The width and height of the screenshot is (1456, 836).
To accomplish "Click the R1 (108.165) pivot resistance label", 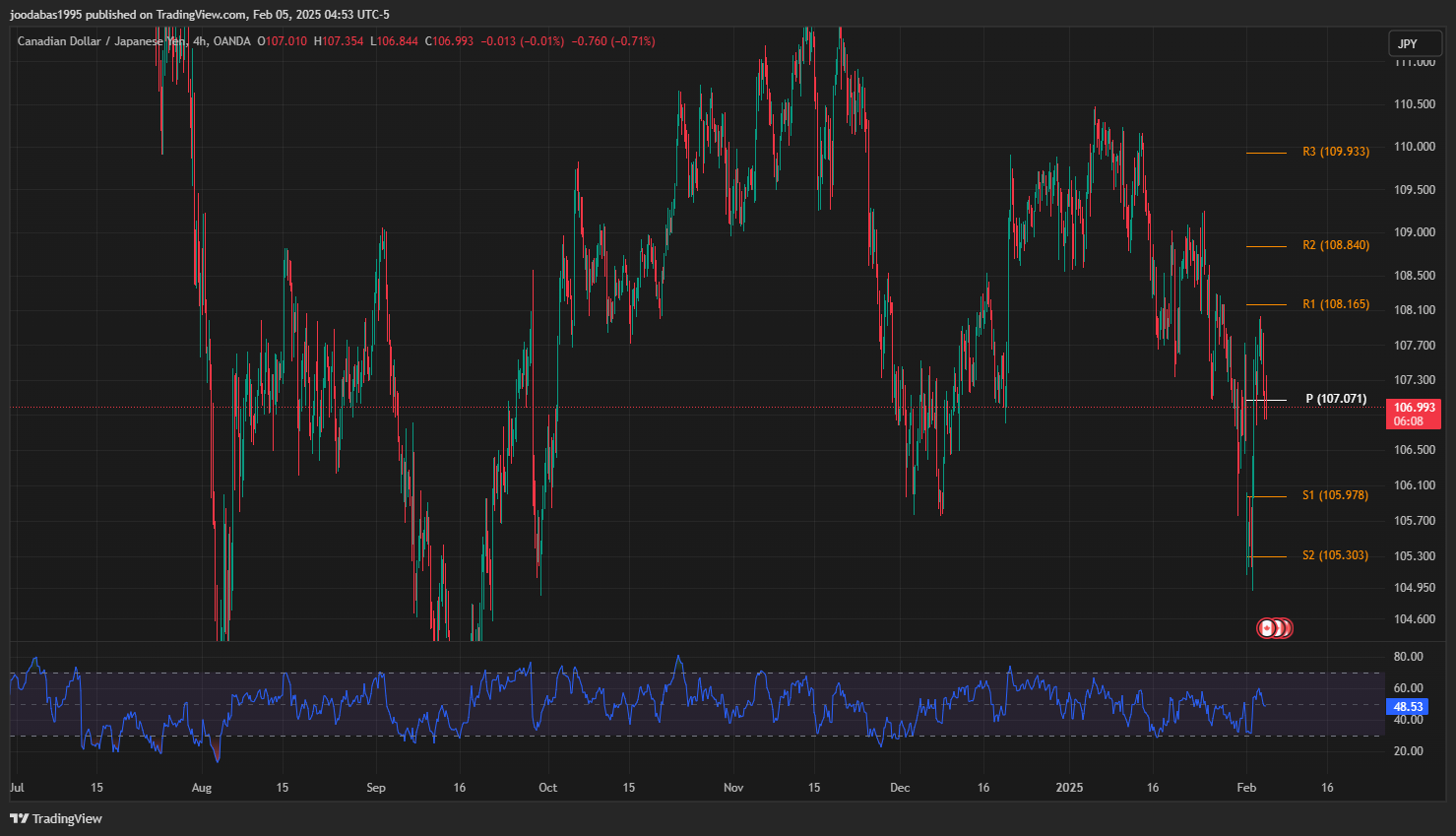I will coord(1335,304).
